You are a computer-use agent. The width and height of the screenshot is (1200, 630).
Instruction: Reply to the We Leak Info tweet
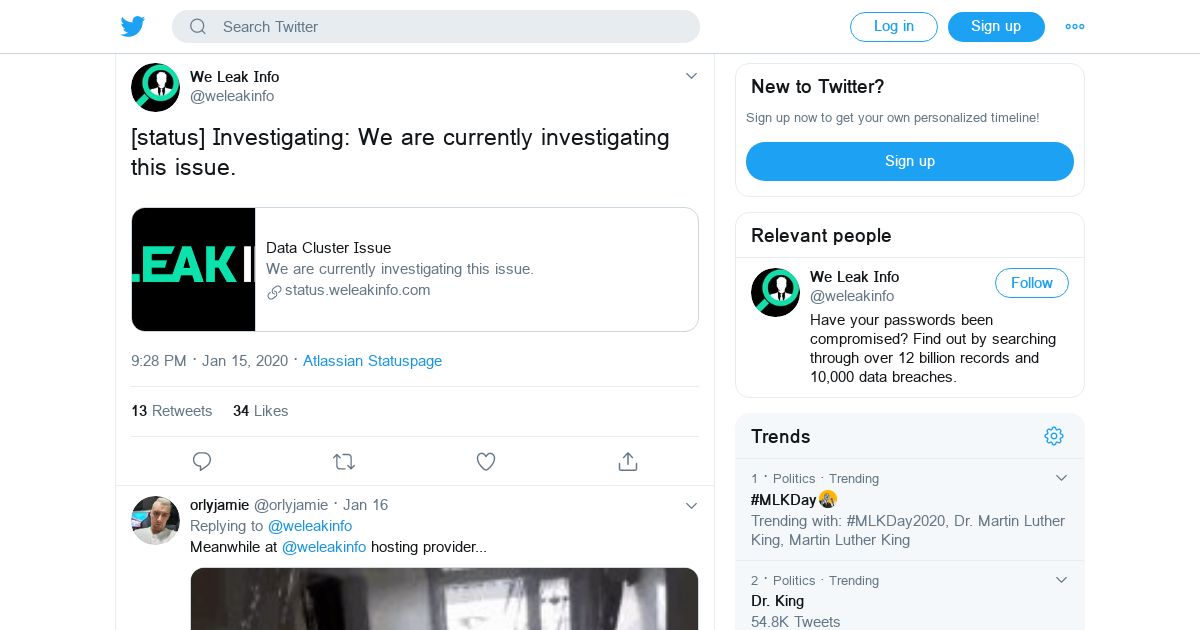202,461
